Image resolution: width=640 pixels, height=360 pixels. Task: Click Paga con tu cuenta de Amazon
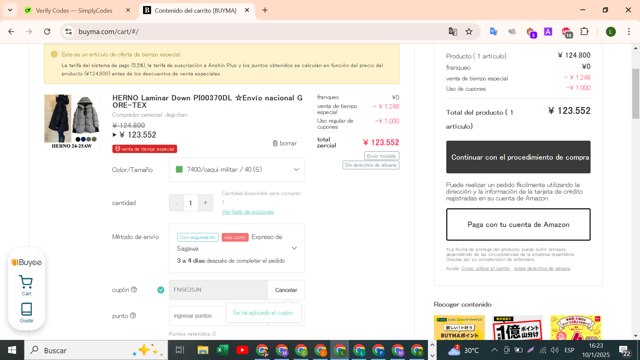tap(518, 224)
